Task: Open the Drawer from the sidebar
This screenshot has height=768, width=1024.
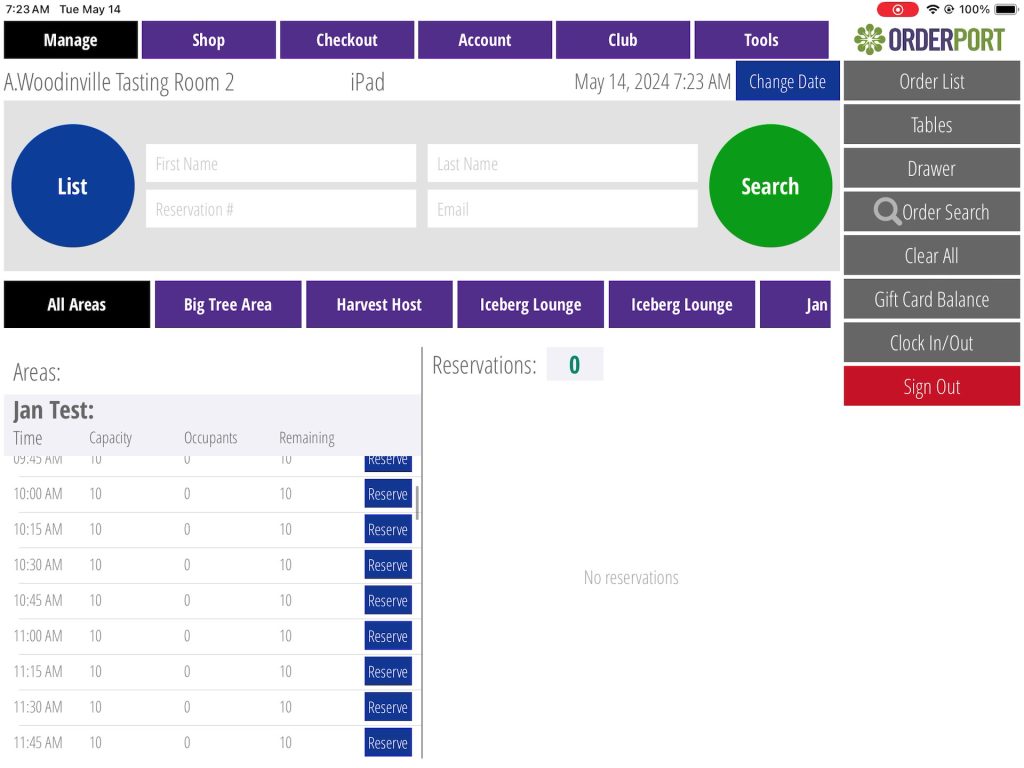Action: coord(931,169)
